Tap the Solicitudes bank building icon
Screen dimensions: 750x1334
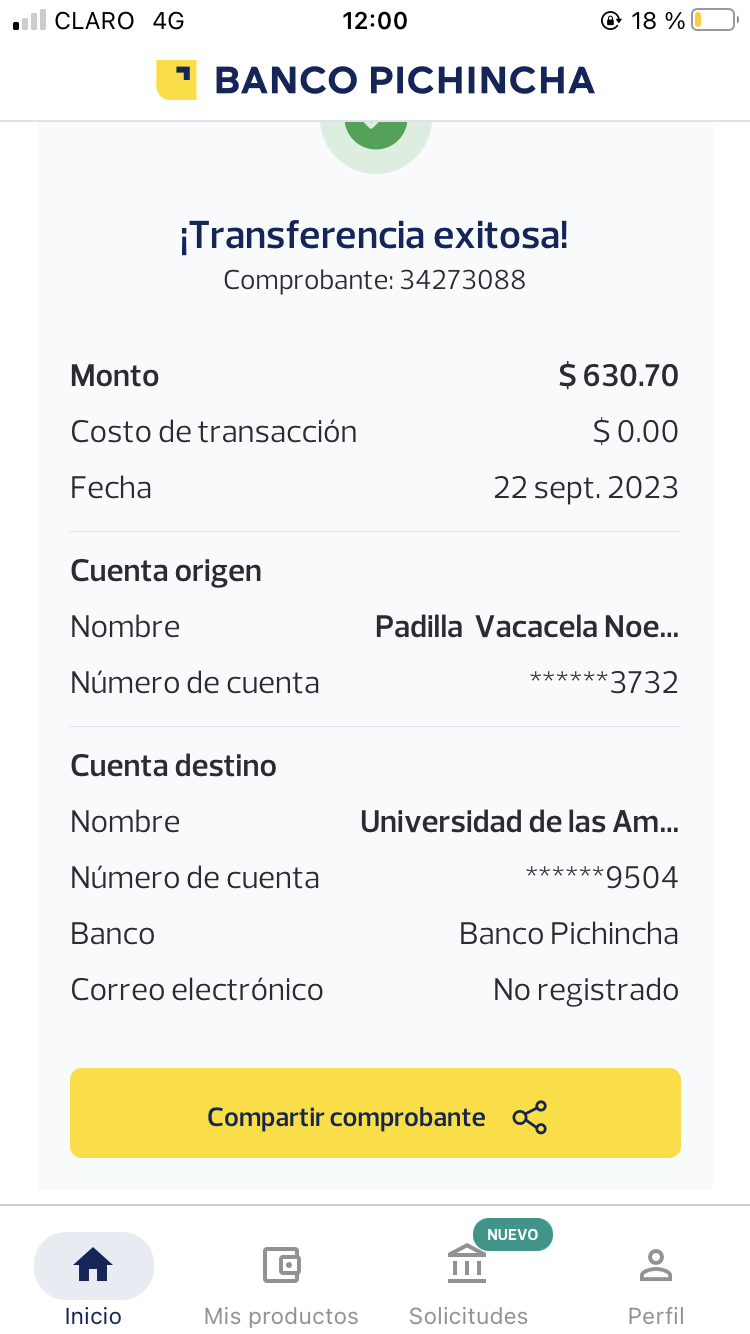click(x=467, y=1266)
